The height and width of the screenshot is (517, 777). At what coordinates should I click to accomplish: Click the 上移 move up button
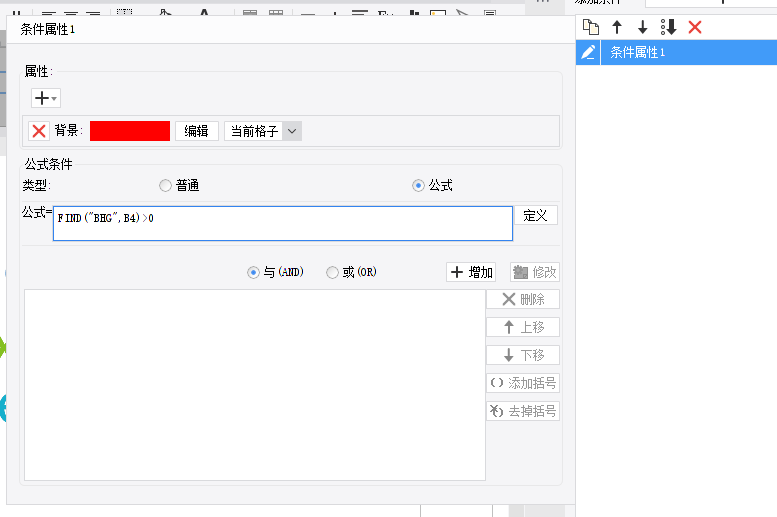coord(523,327)
